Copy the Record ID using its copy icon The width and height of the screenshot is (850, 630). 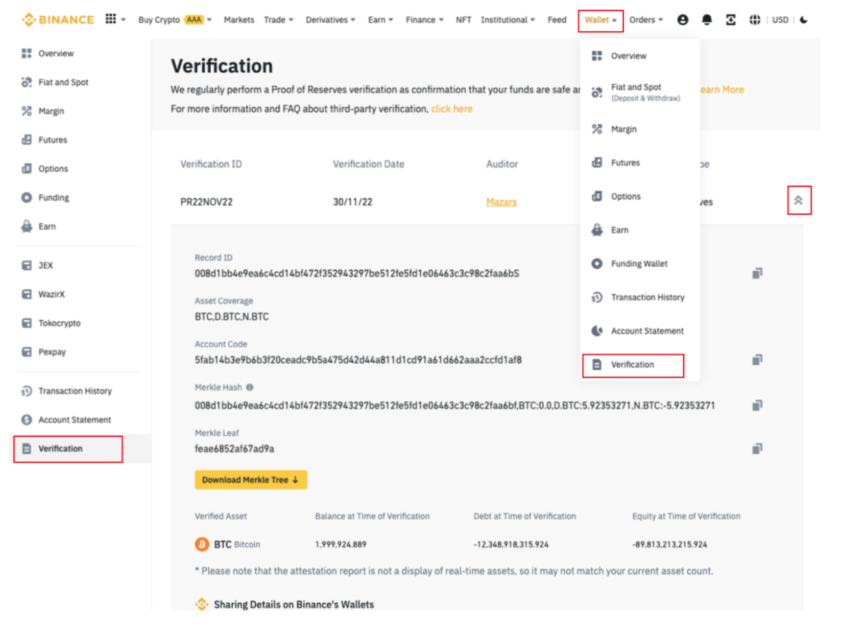tap(757, 272)
